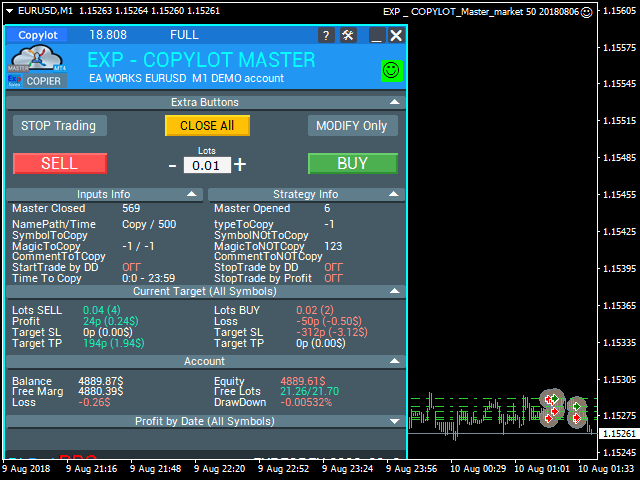The width and height of the screenshot is (640, 480).
Task: Click the minus icon to decrease lots
Action: tap(172, 165)
